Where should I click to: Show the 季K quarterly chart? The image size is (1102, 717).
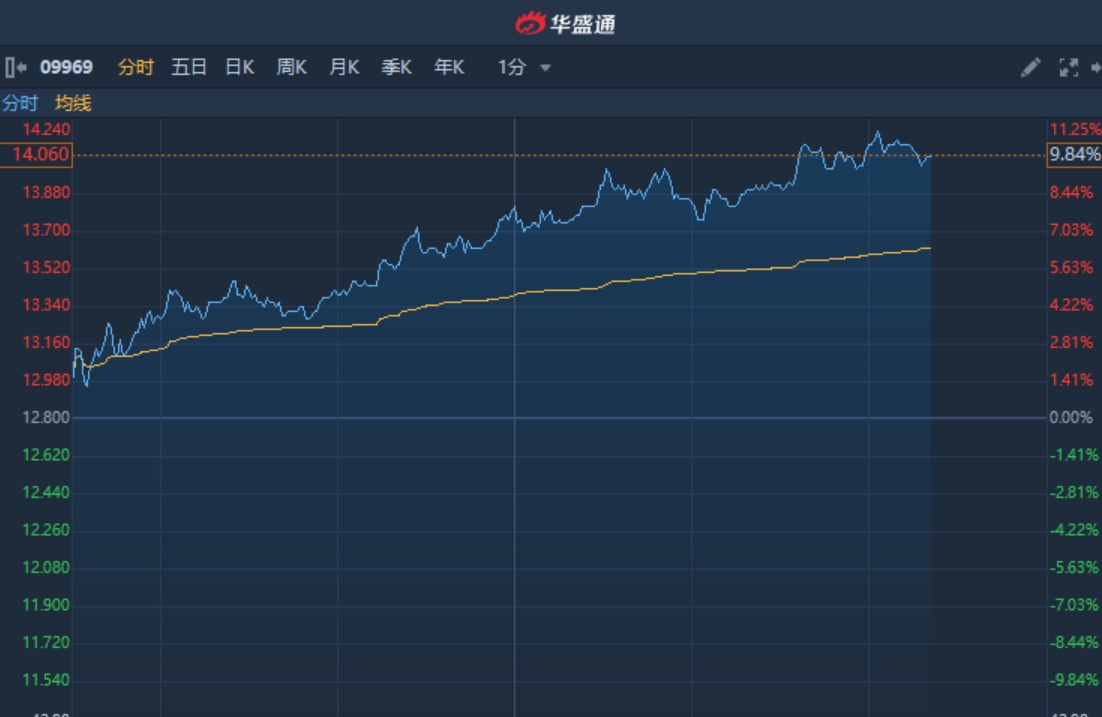pos(397,68)
